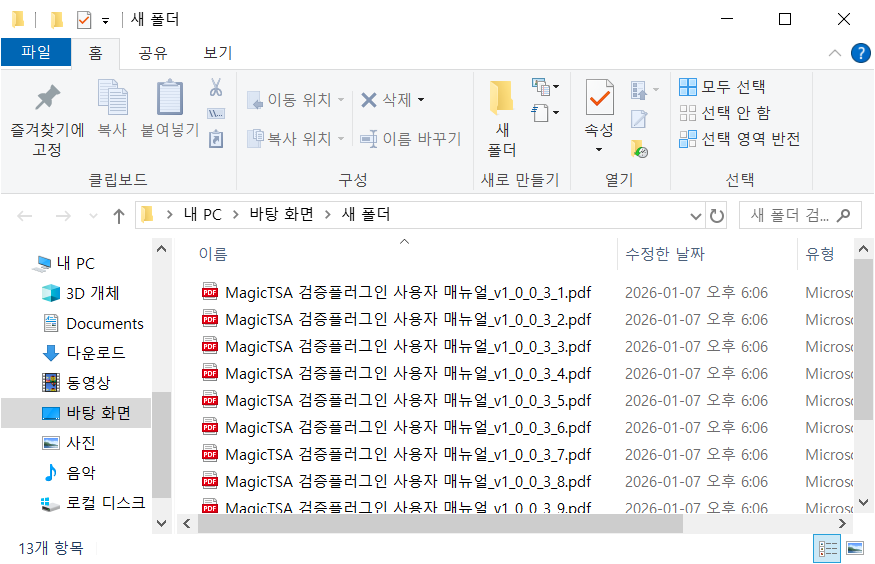Image resolution: width=875 pixels, height=564 pixels.
Task: Click the new item icon
Action: tap(540, 86)
